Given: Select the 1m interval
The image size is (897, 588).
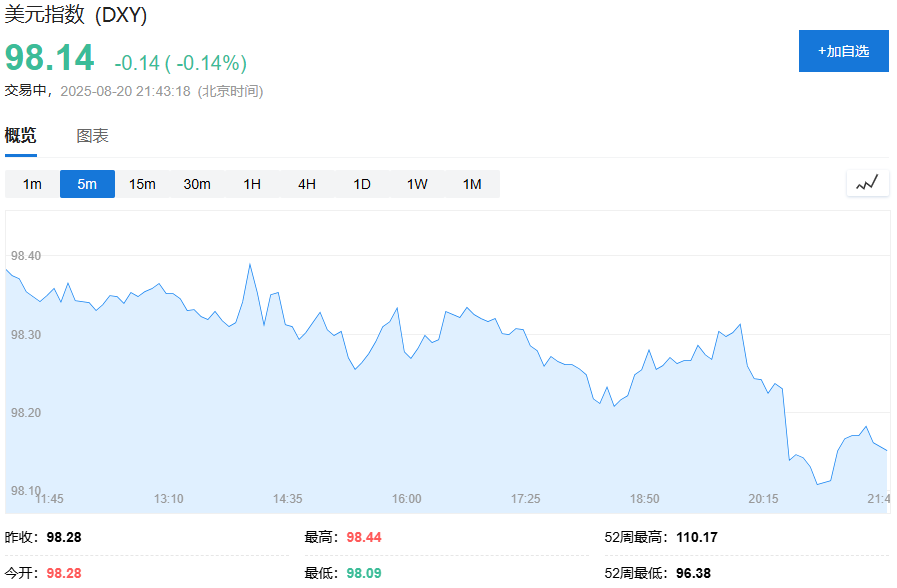Looking at the screenshot, I should coord(32,184).
